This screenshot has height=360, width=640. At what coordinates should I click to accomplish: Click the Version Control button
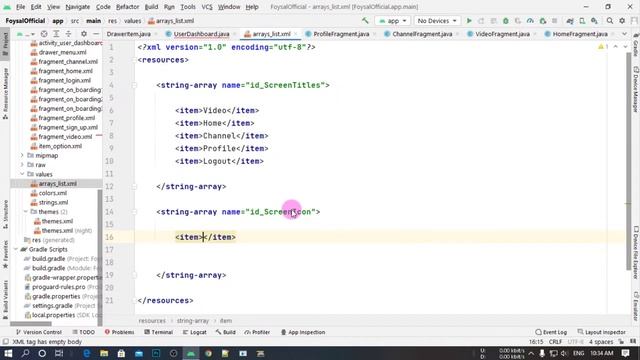click(39, 332)
